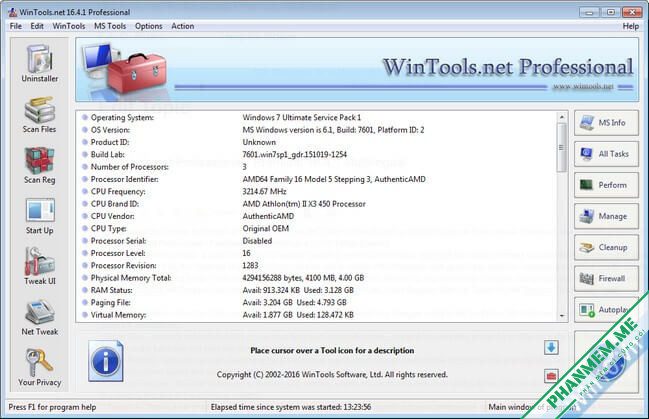
Task: Select the Processor Identifier row
Action: click(317, 179)
